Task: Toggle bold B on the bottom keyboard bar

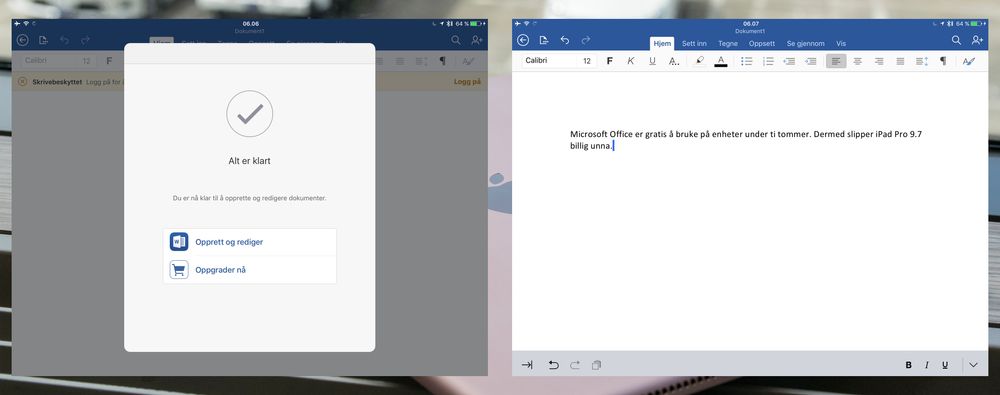Action: click(908, 365)
